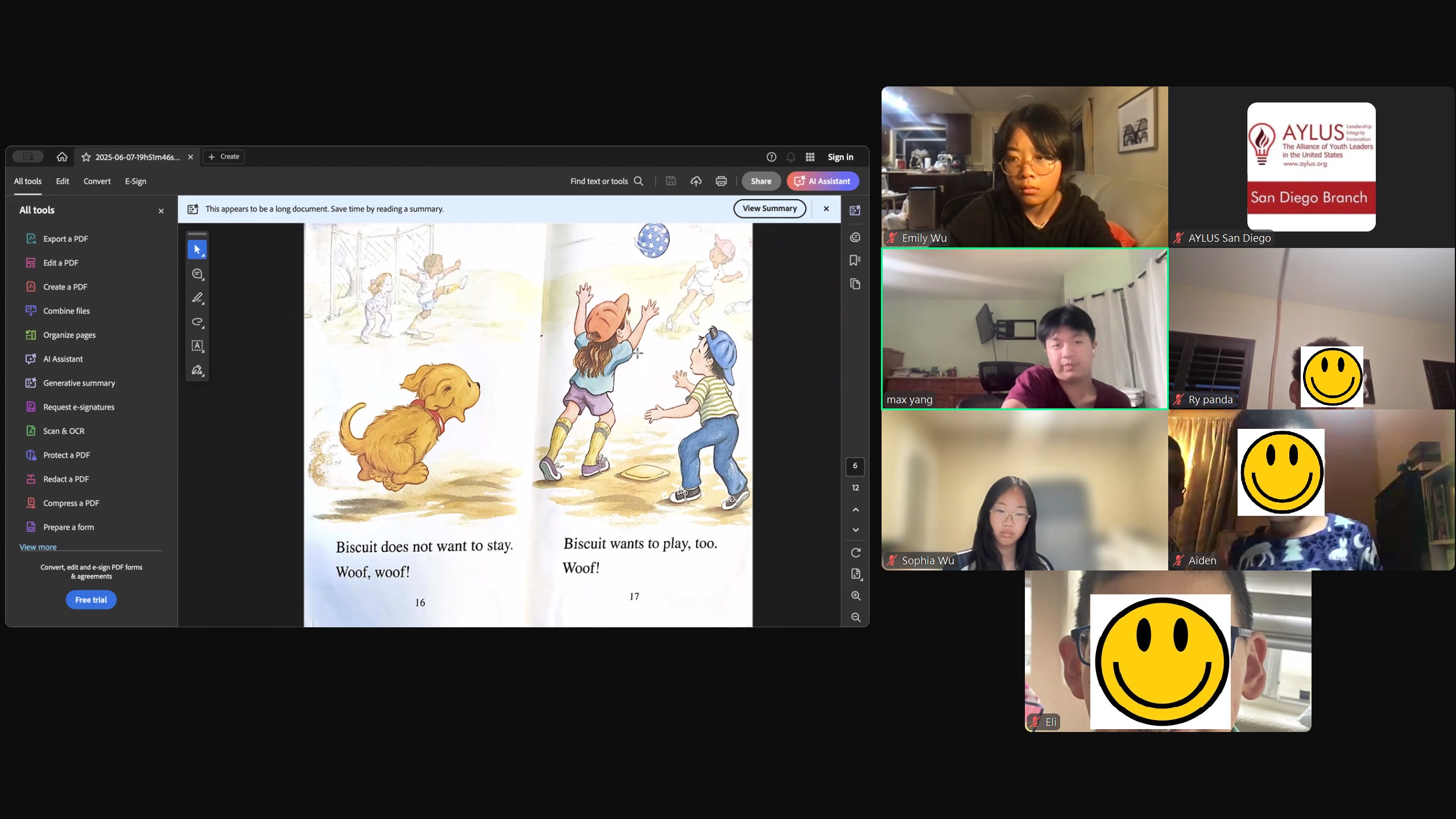The width and height of the screenshot is (1456, 819).
Task: Dismiss the long document summary banner
Action: [826, 209]
